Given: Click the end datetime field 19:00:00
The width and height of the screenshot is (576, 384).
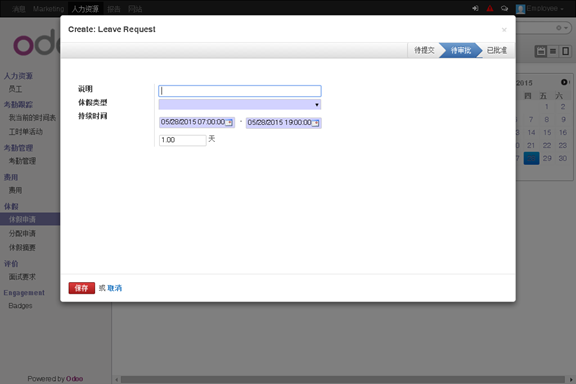Looking at the screenshot, I should coord(283,123).
